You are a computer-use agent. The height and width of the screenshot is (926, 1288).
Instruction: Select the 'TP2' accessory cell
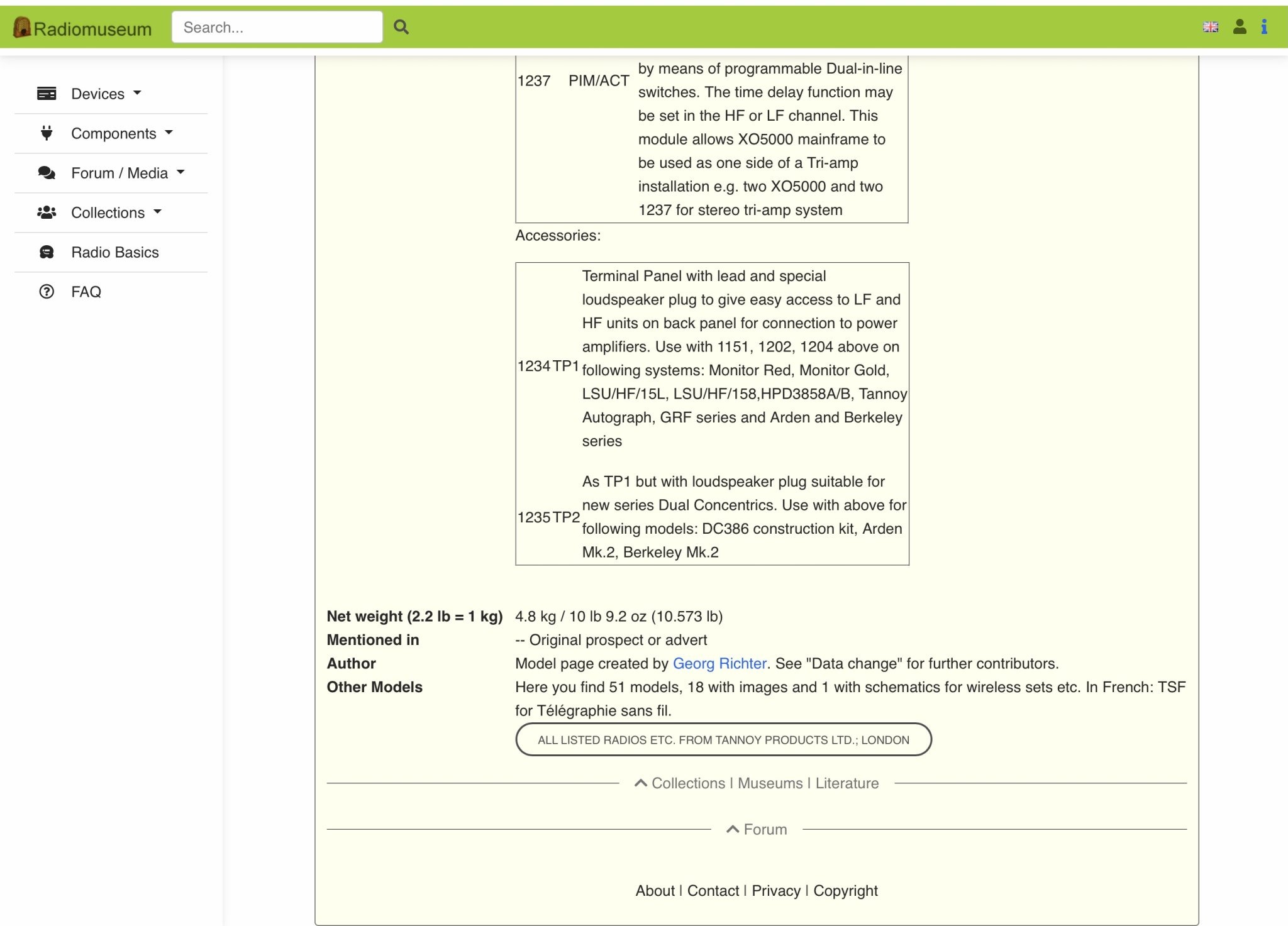click(x=566, y=517)
